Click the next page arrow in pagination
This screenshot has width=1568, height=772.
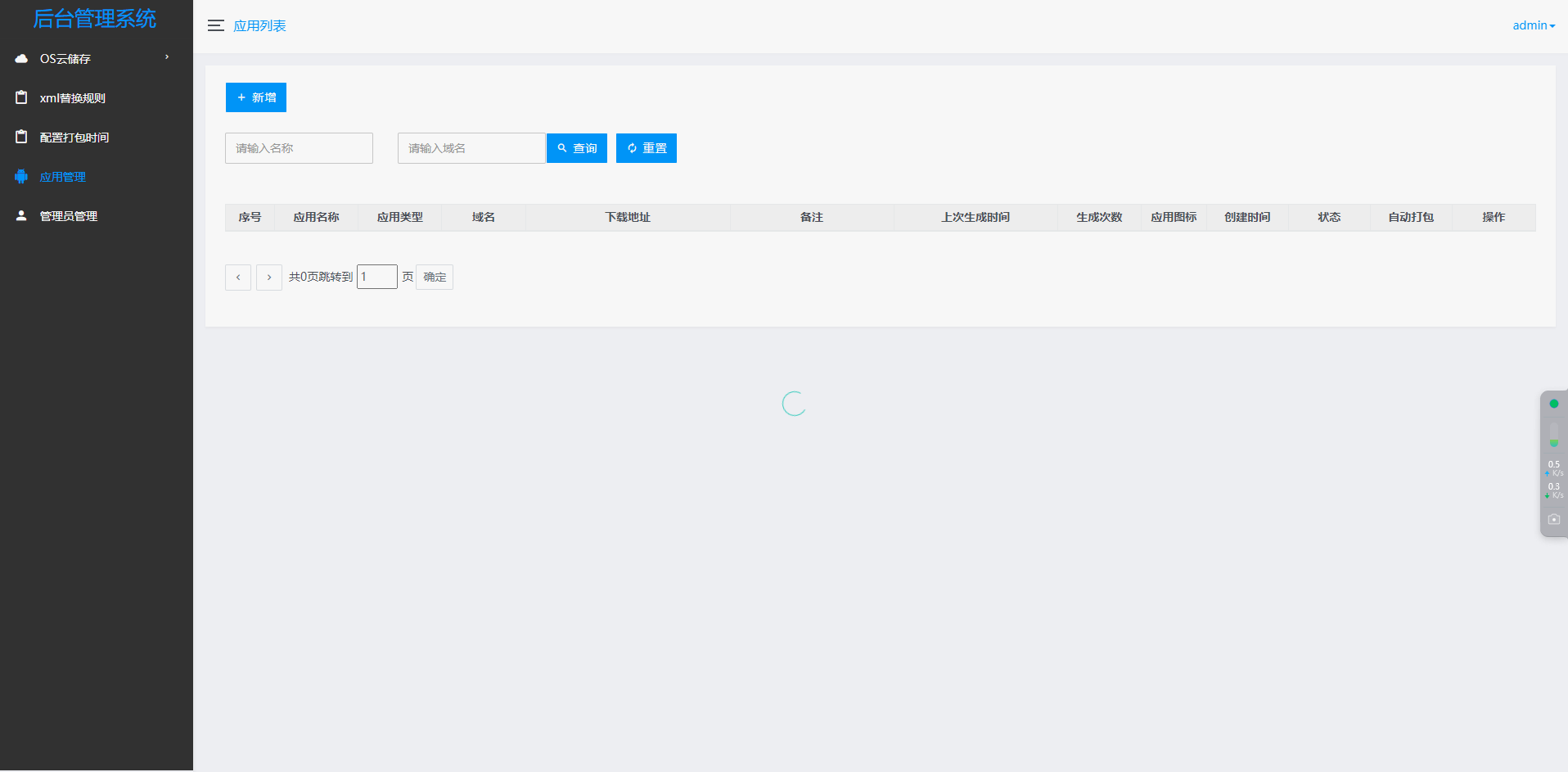click(x=268, y=278)
